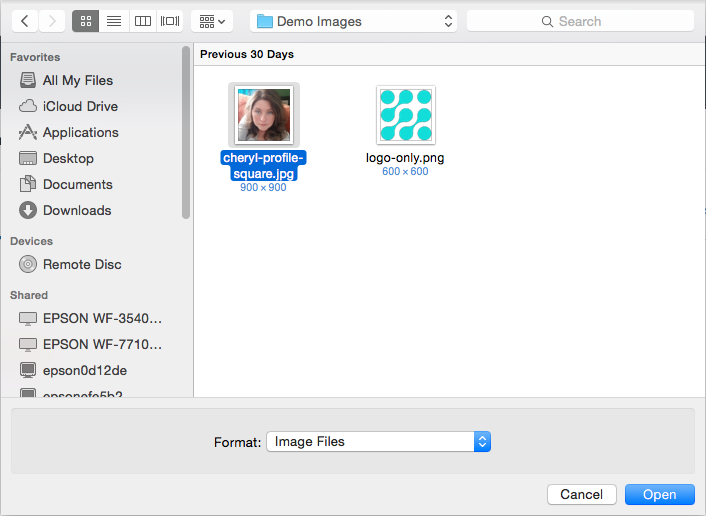Go forward with the right chevron button
Screen dimensions: 706x516
52,21
